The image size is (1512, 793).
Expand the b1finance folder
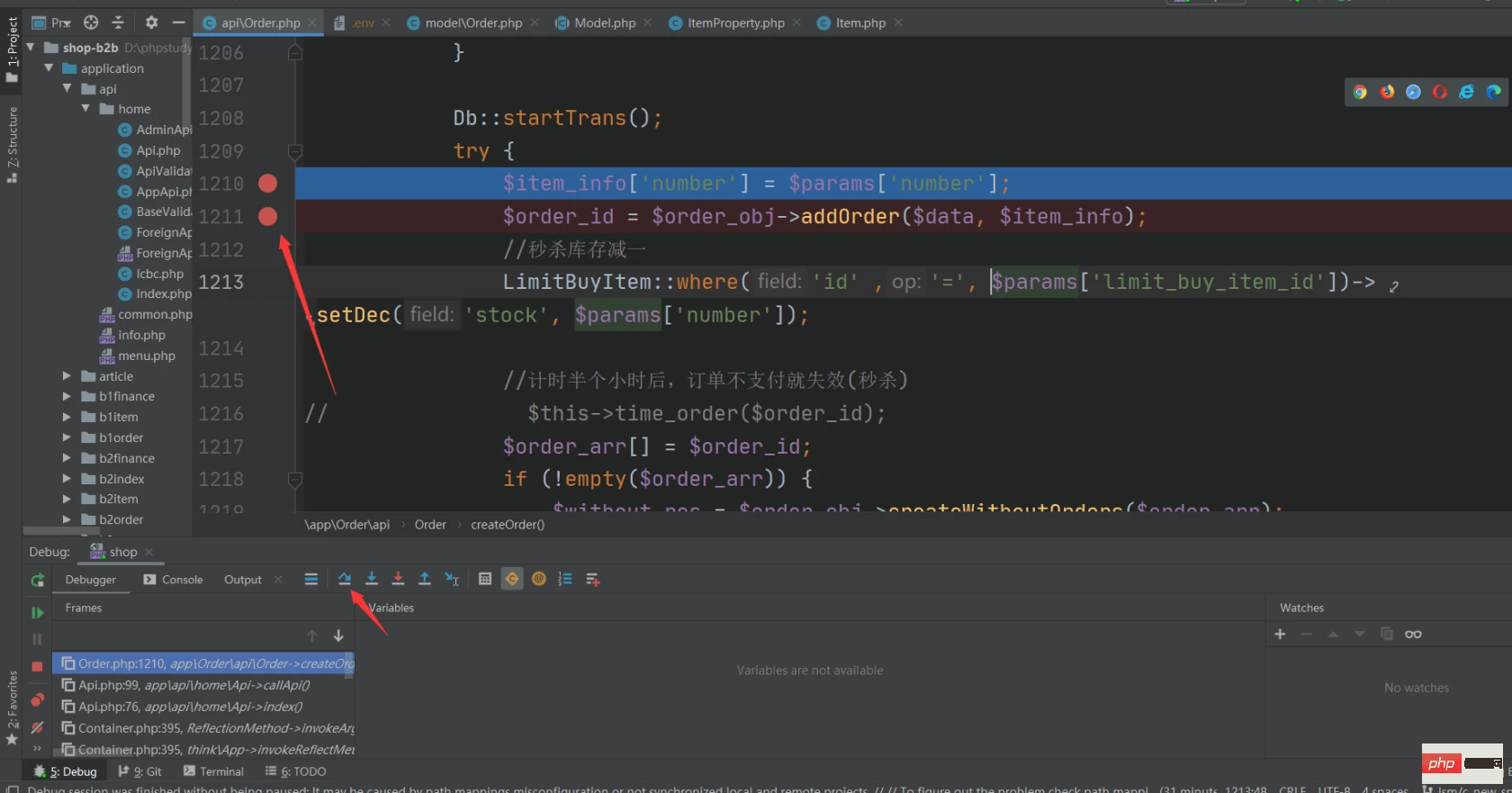pos(67,396)
